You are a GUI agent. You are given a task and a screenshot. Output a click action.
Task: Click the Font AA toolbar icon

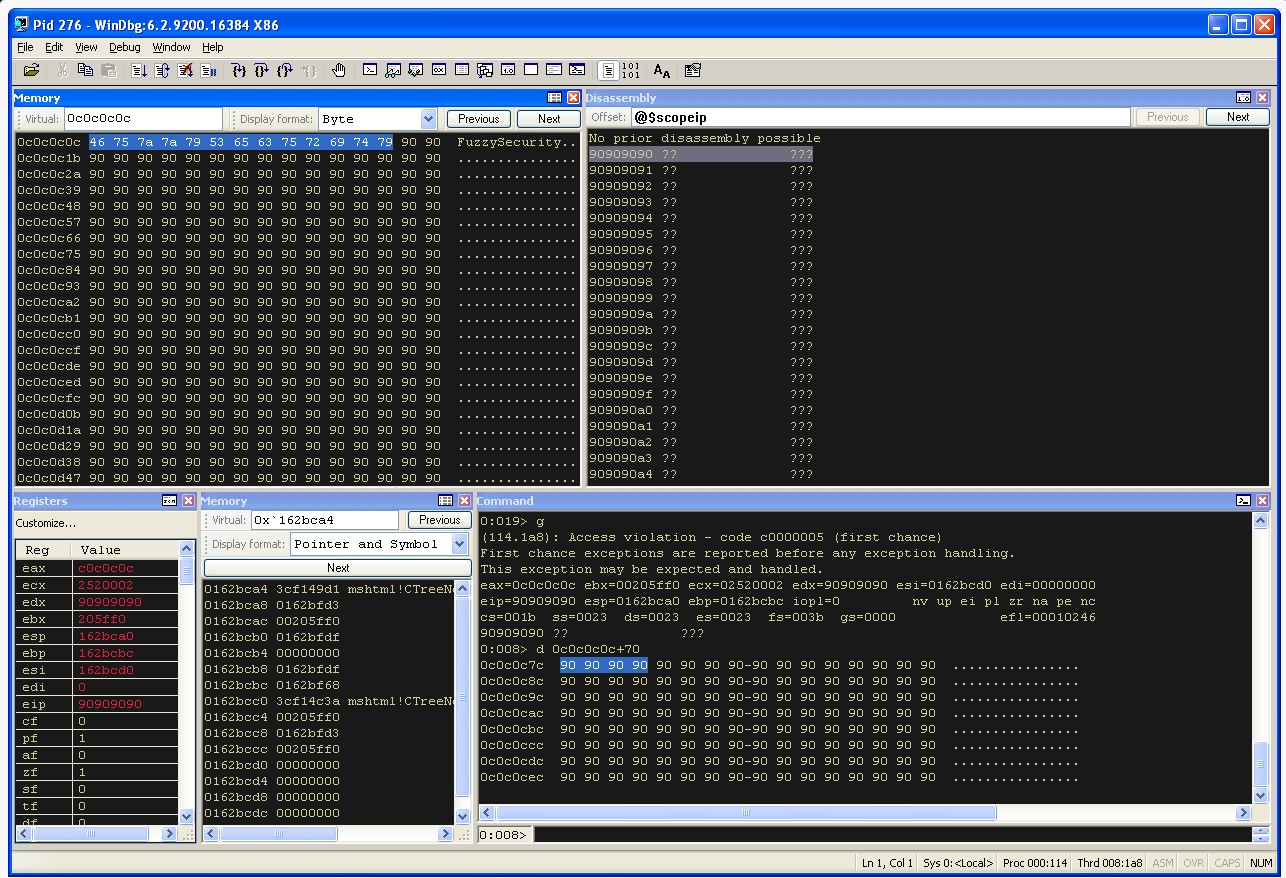click(x=662, y=70)
